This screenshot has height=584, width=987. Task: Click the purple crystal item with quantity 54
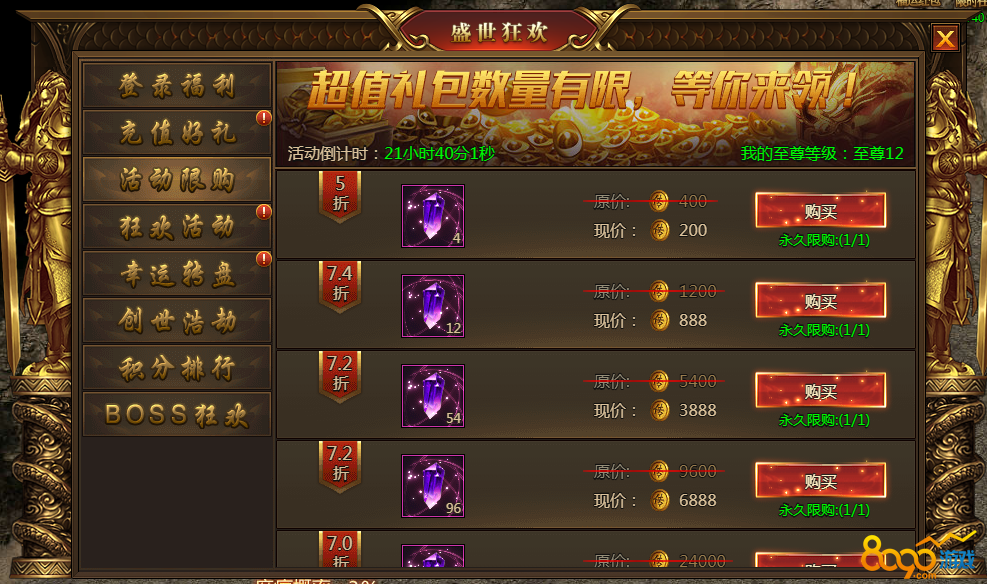[x=433, y=396]
